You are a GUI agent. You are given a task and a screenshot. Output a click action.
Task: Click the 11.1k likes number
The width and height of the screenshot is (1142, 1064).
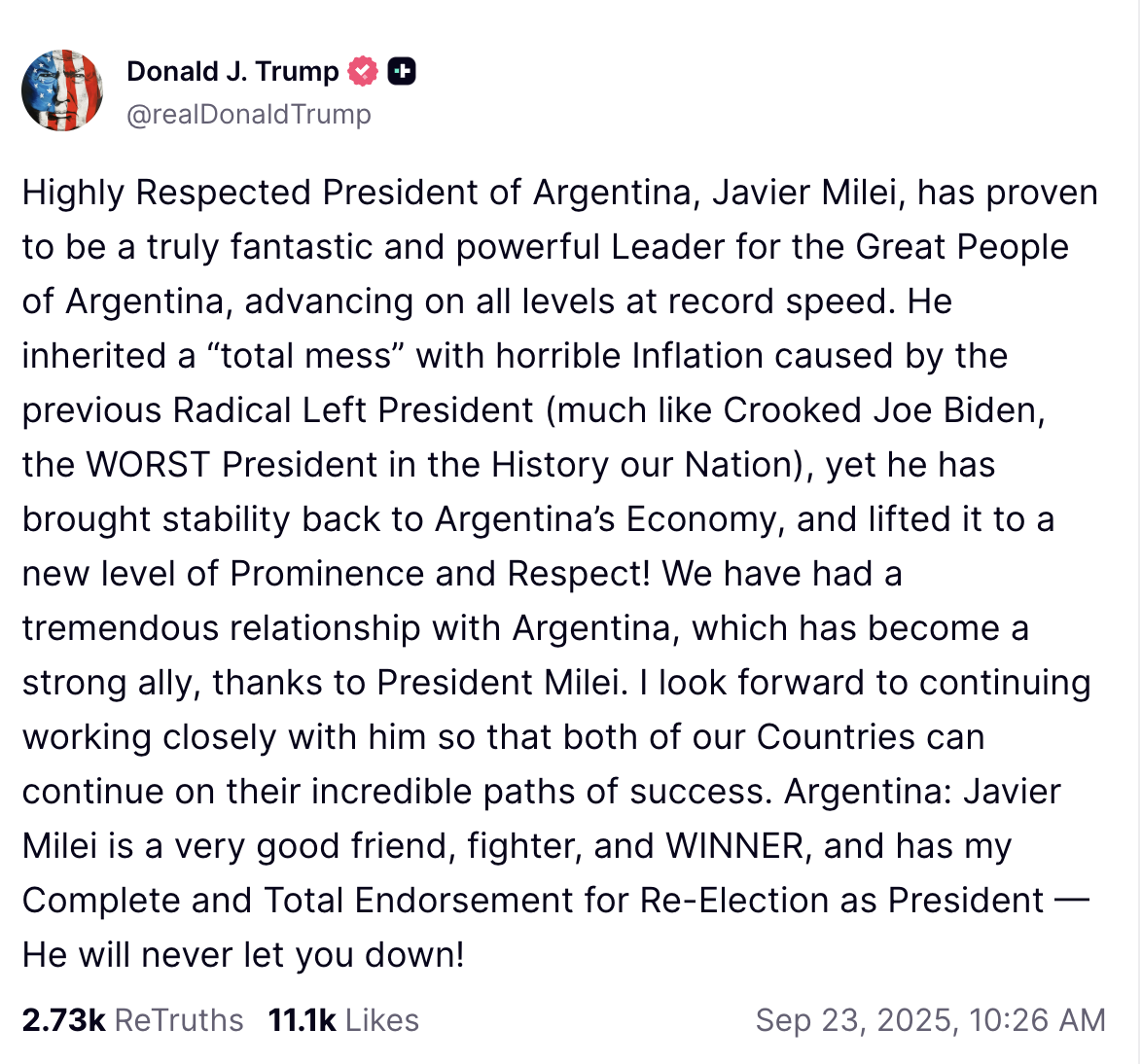[302, 1019]
